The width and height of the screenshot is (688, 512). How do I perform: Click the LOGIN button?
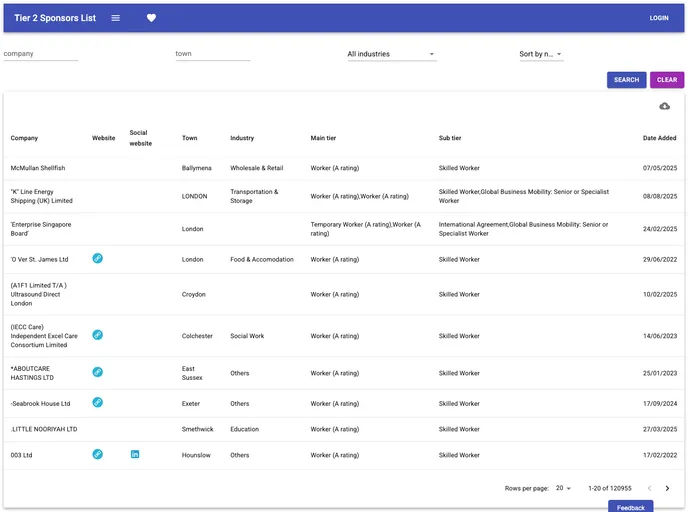click(x=659, y=18)
